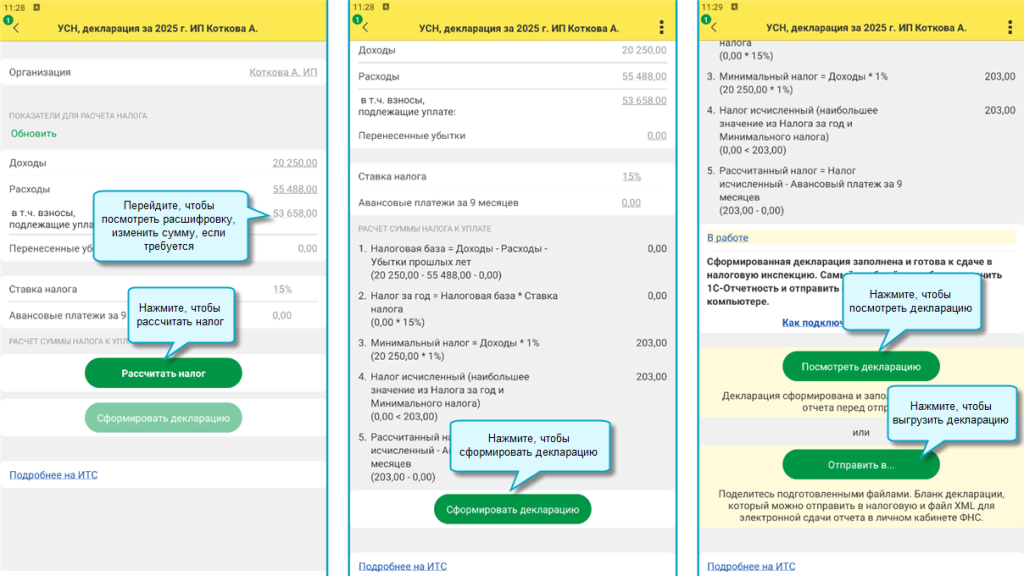Open three-dot menu in third screen
1024x576 pixels.
tap(1010, 27)
